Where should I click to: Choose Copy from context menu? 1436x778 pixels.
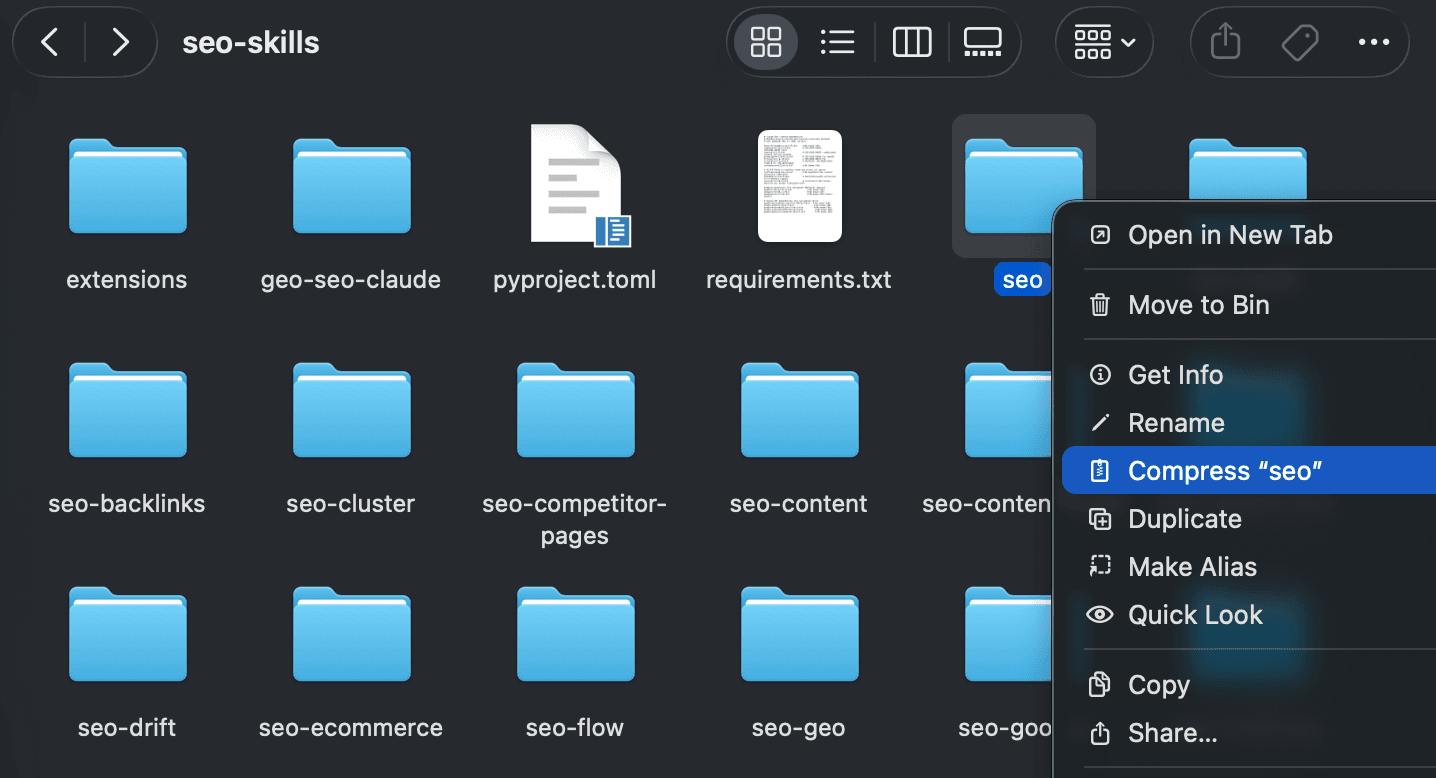click(1248, 685)
